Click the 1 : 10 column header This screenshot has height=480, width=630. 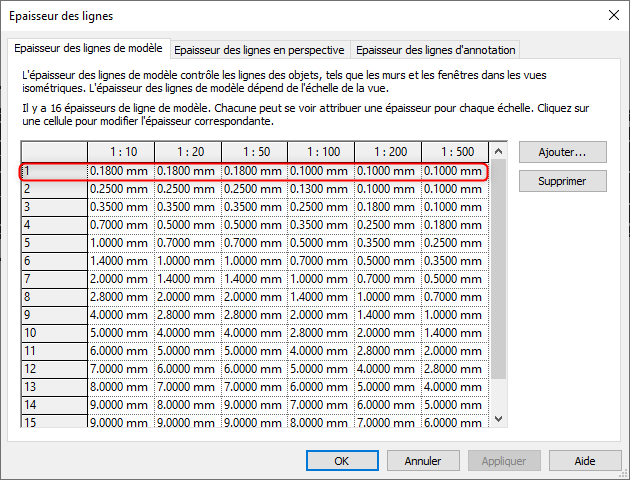click(120, 150)
